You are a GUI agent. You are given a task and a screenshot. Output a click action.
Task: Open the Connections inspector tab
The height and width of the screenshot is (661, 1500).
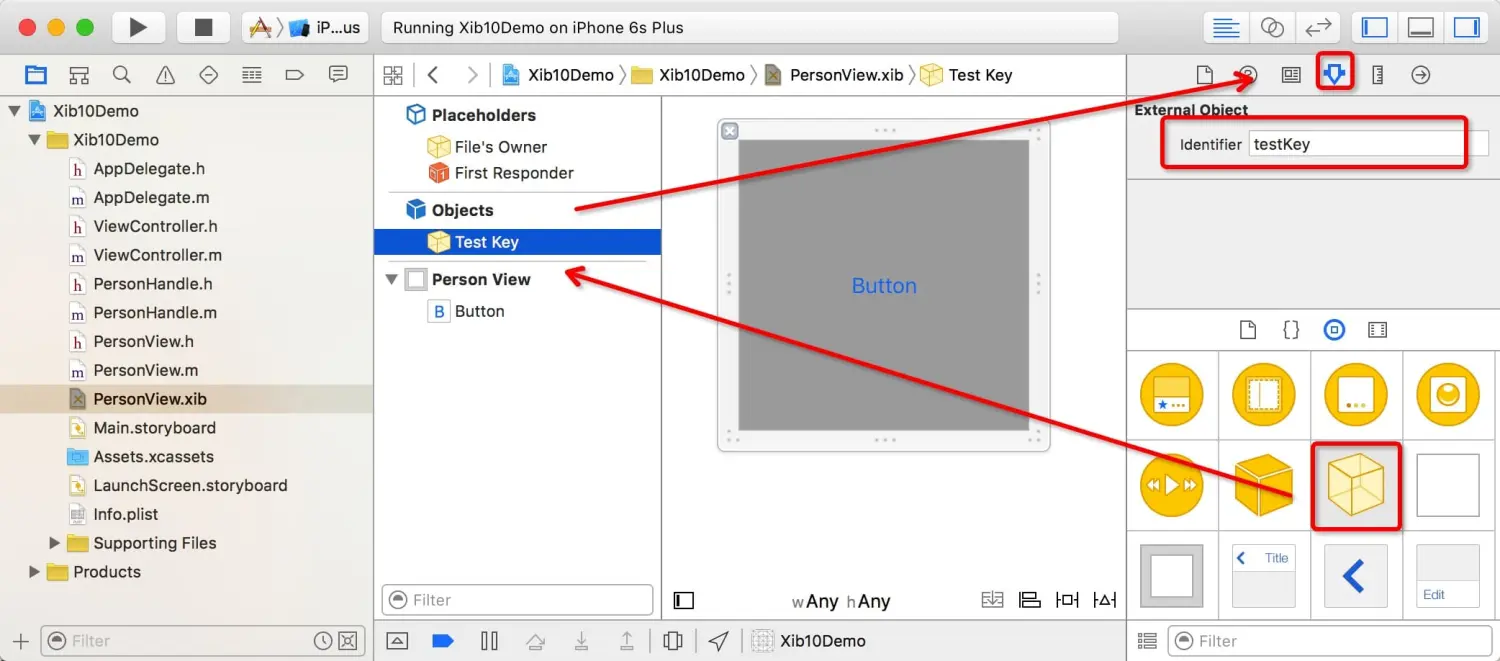tap(1421, 75)
